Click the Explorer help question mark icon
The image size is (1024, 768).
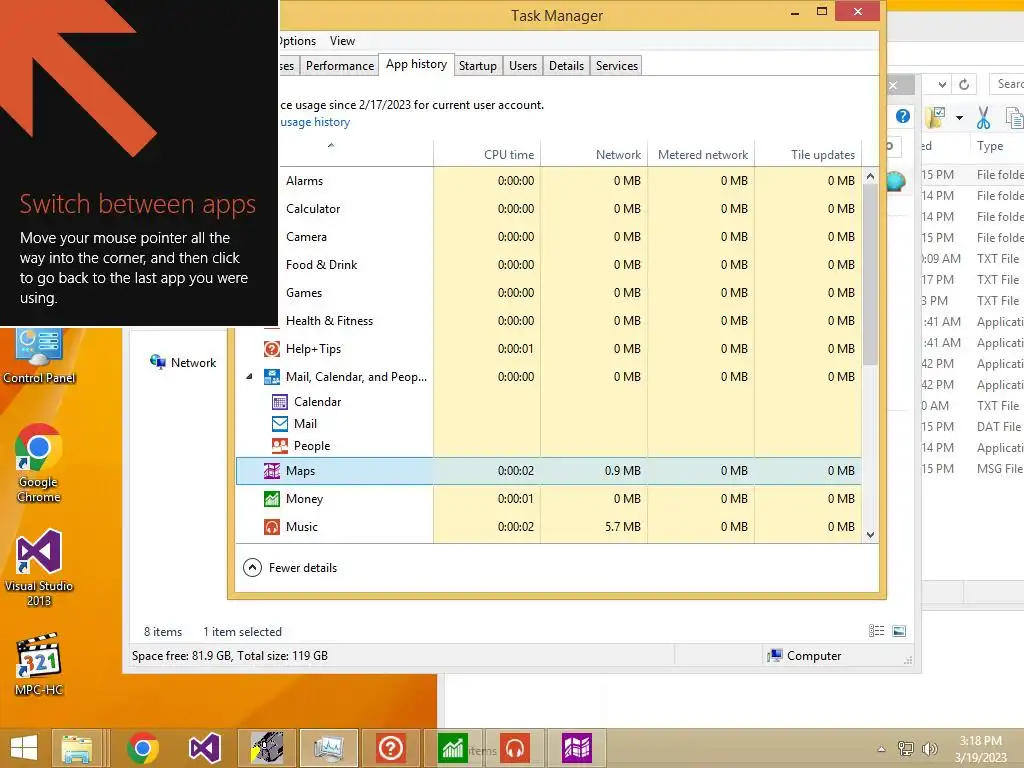[903, 116]
